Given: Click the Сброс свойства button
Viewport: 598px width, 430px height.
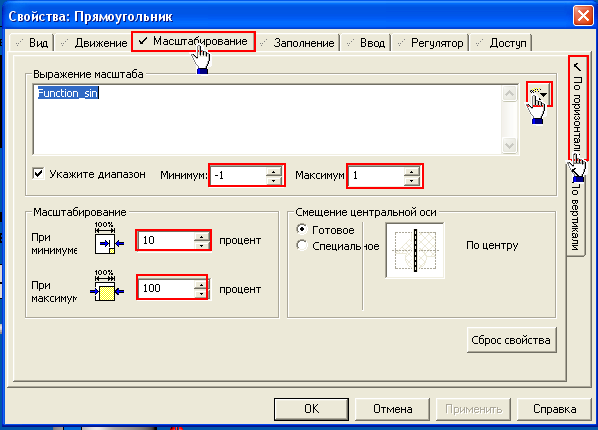Looking at the screenshot, I should (511, 340).
